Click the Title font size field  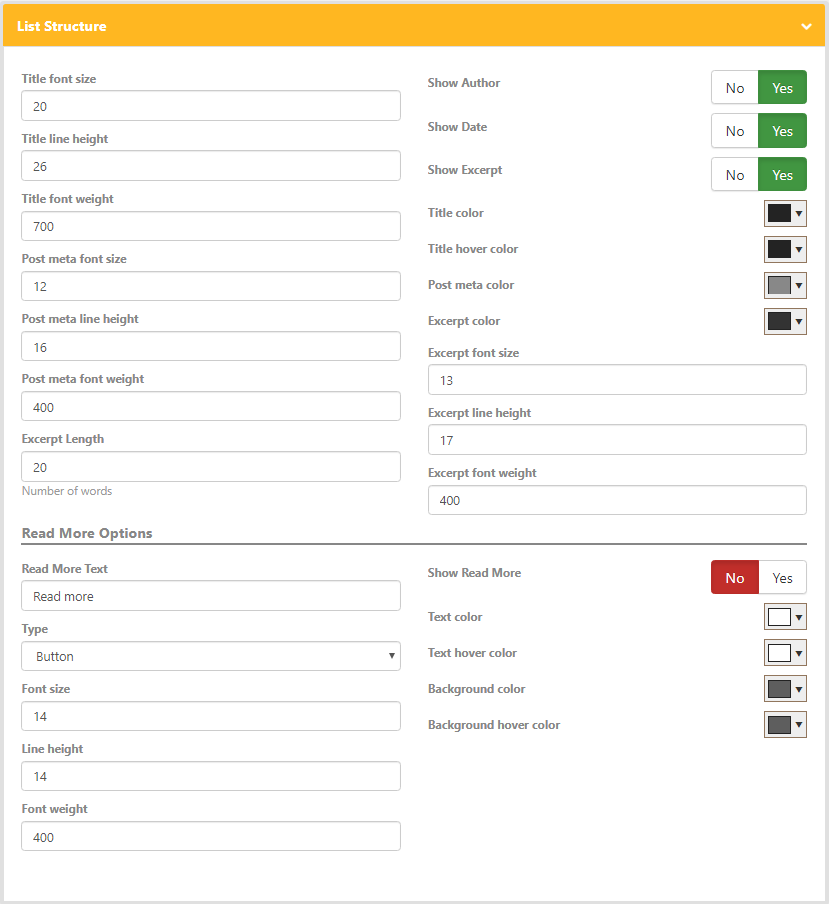pos(211,106)
